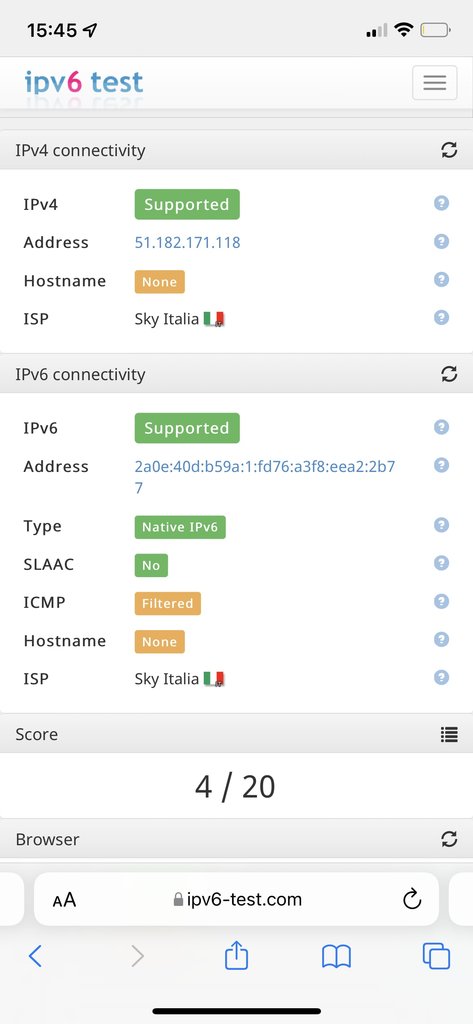This screenshot has width=473, height=1024.
Task: Open the hamburger navigation menu
Action: click(x=434, y=82)
